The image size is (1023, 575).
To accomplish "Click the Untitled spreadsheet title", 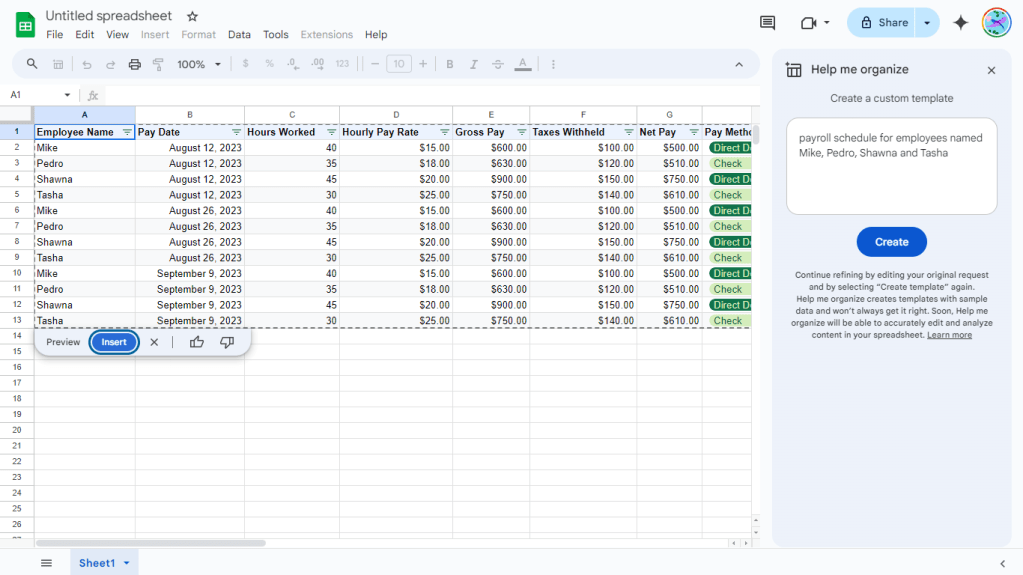I will click(108, 16).
